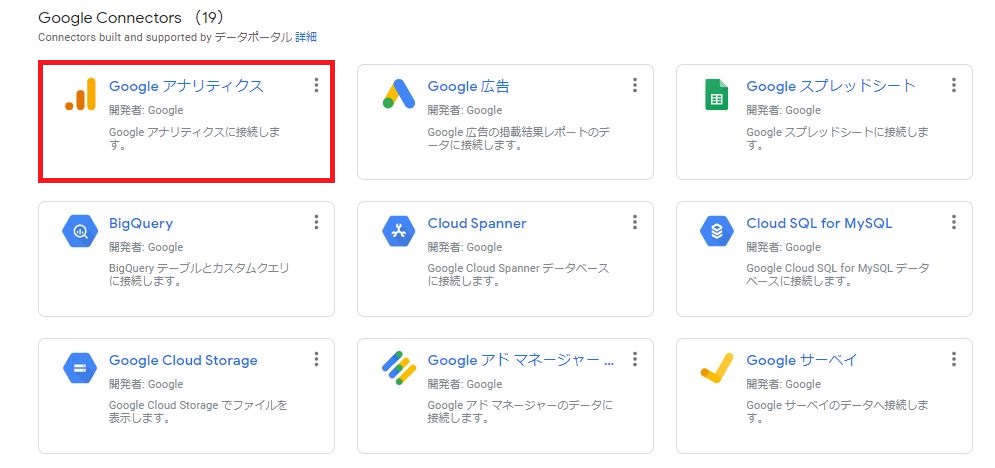
Task: Open the three-dot menu on Google サーベイ card
Action: [x=953, y=359]
